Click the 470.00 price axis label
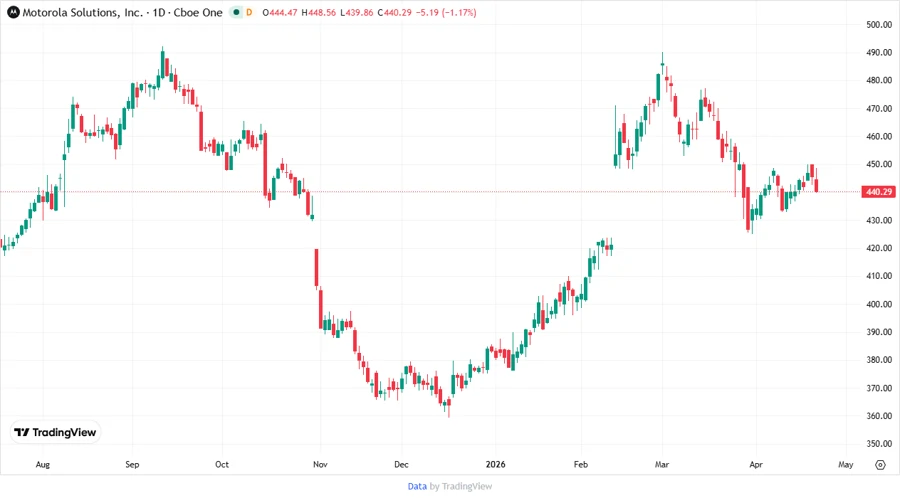Screen dimensions: 900x498 [879, 108]
